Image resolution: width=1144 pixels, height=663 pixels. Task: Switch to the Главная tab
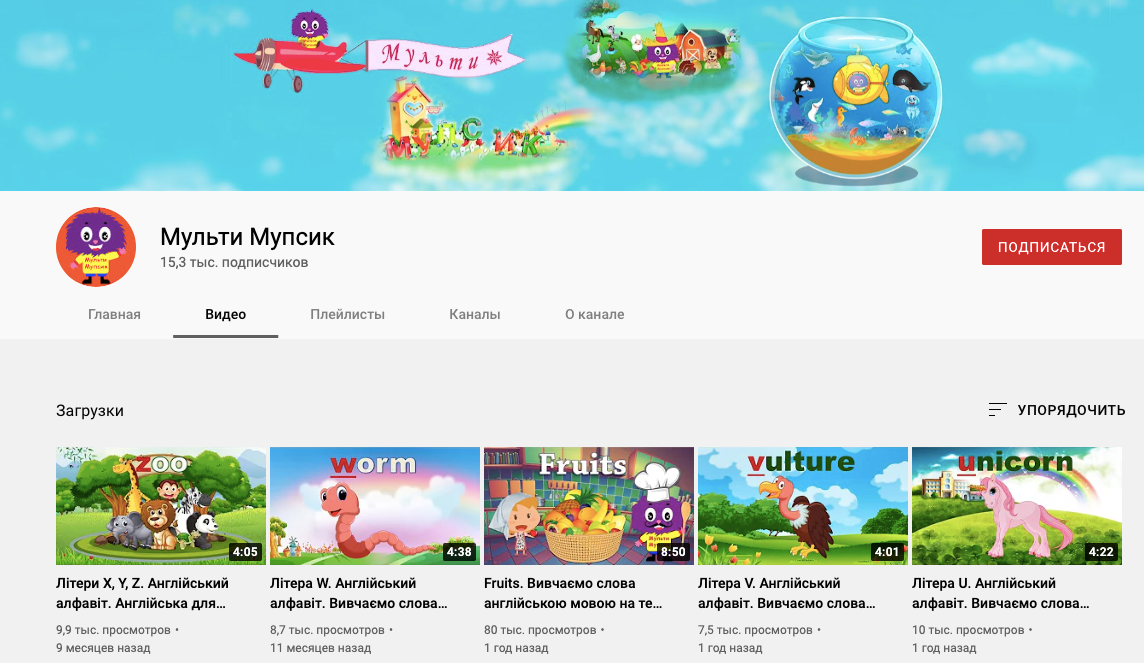click(114, 314)
